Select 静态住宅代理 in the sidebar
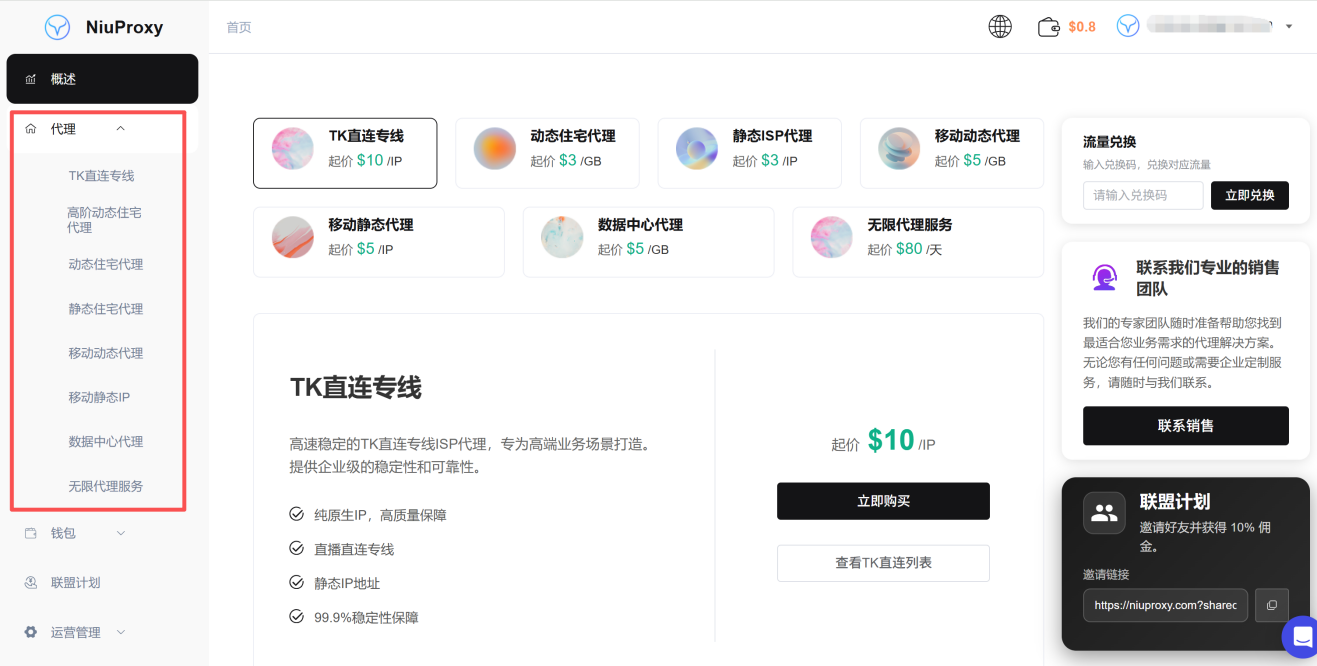Screen dimensions: 1317x666 (106, 309)
